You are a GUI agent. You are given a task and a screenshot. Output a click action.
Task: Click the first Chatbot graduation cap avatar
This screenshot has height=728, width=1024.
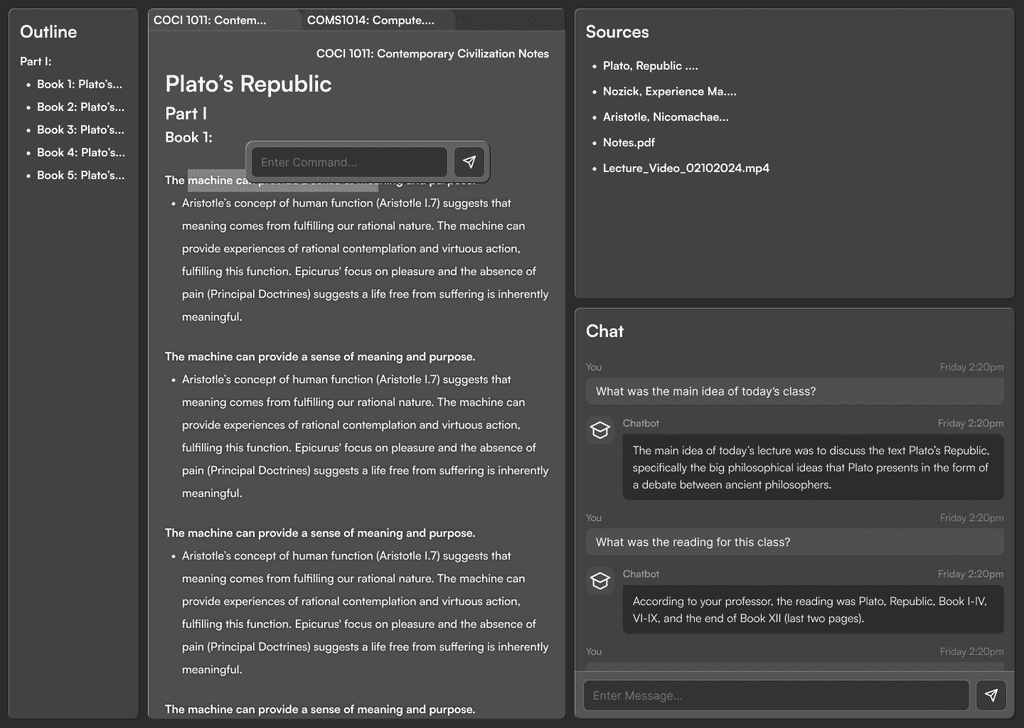coord(600,430)
